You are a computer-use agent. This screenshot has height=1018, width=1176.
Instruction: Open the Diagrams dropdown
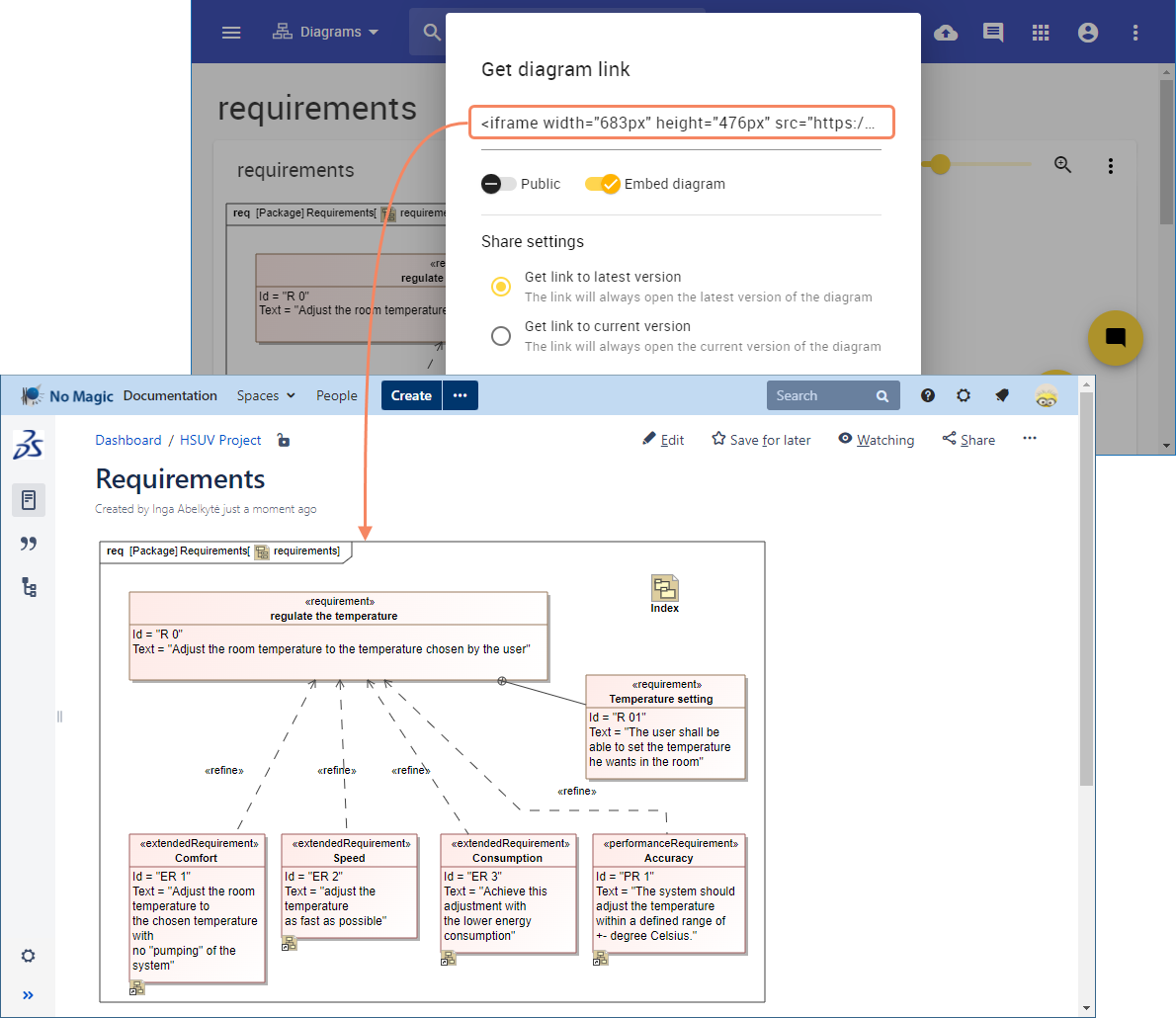[326, 32]
